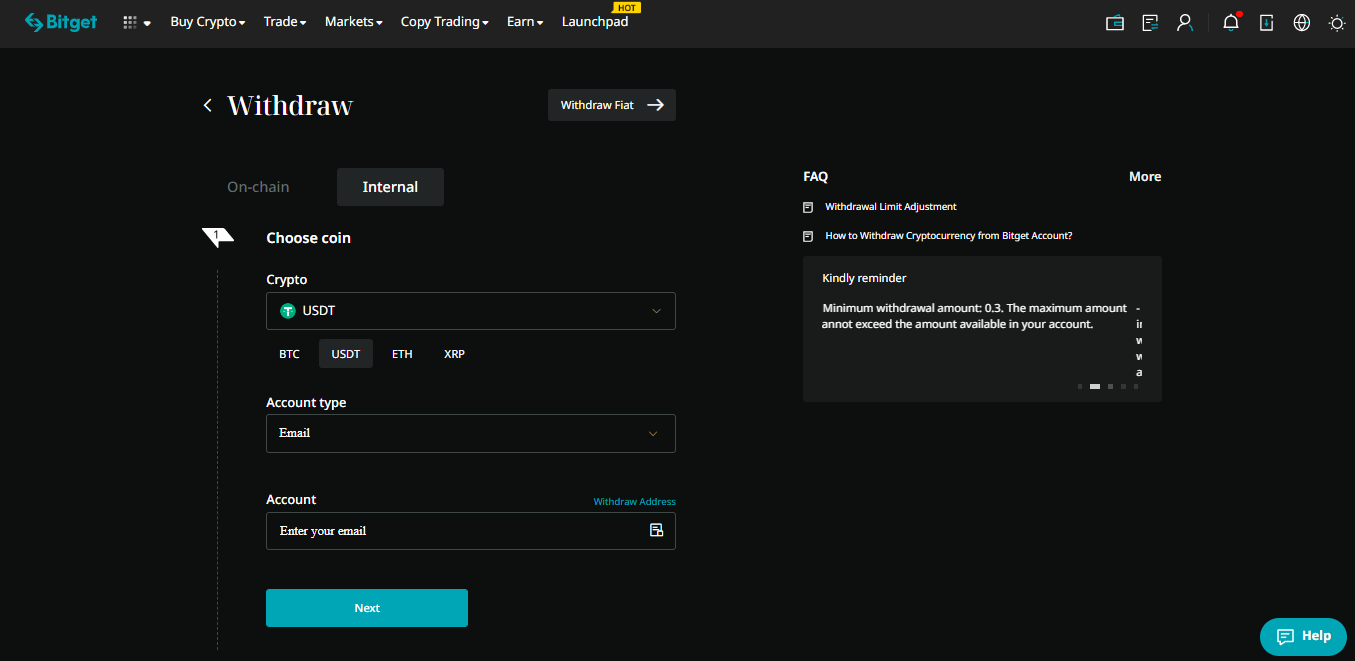The image size is (1355, 661).
Task: Open How to Withdraw Cryptocurrency FAQ link
Action: (x=949, y=236)
